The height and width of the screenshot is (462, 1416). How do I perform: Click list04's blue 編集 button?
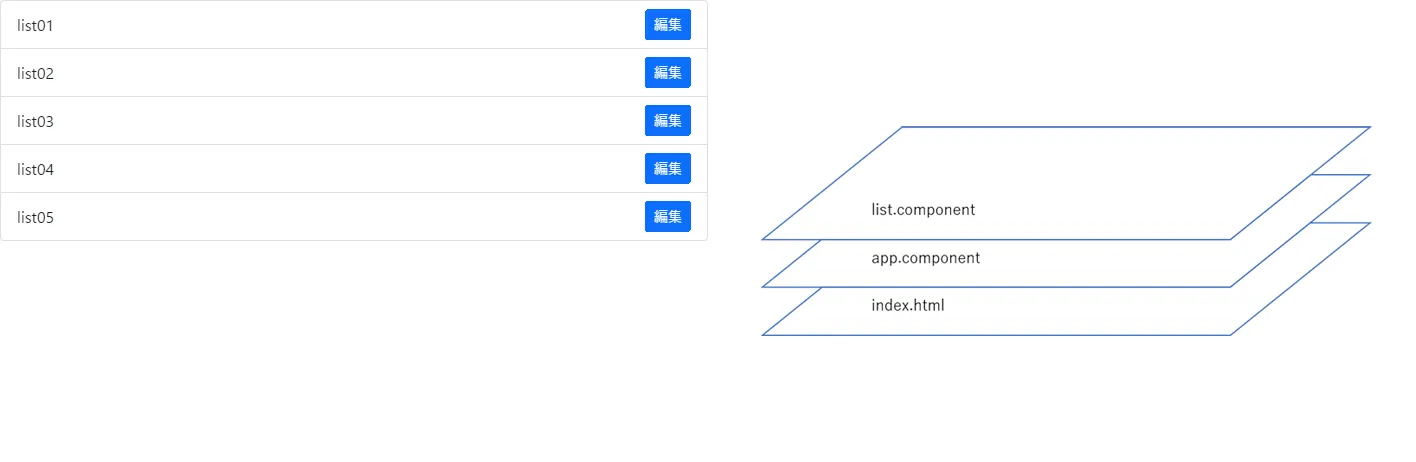[667, 169]
